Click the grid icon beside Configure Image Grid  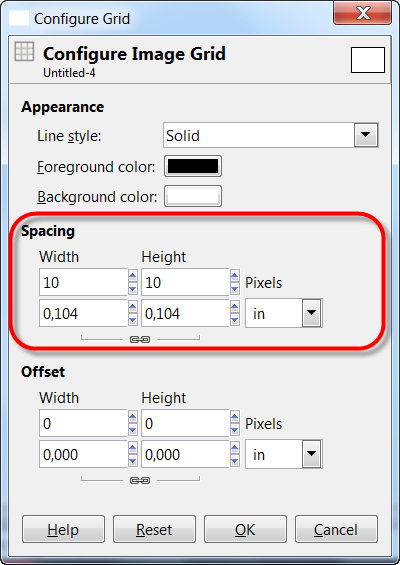click(x=25, y=52)
